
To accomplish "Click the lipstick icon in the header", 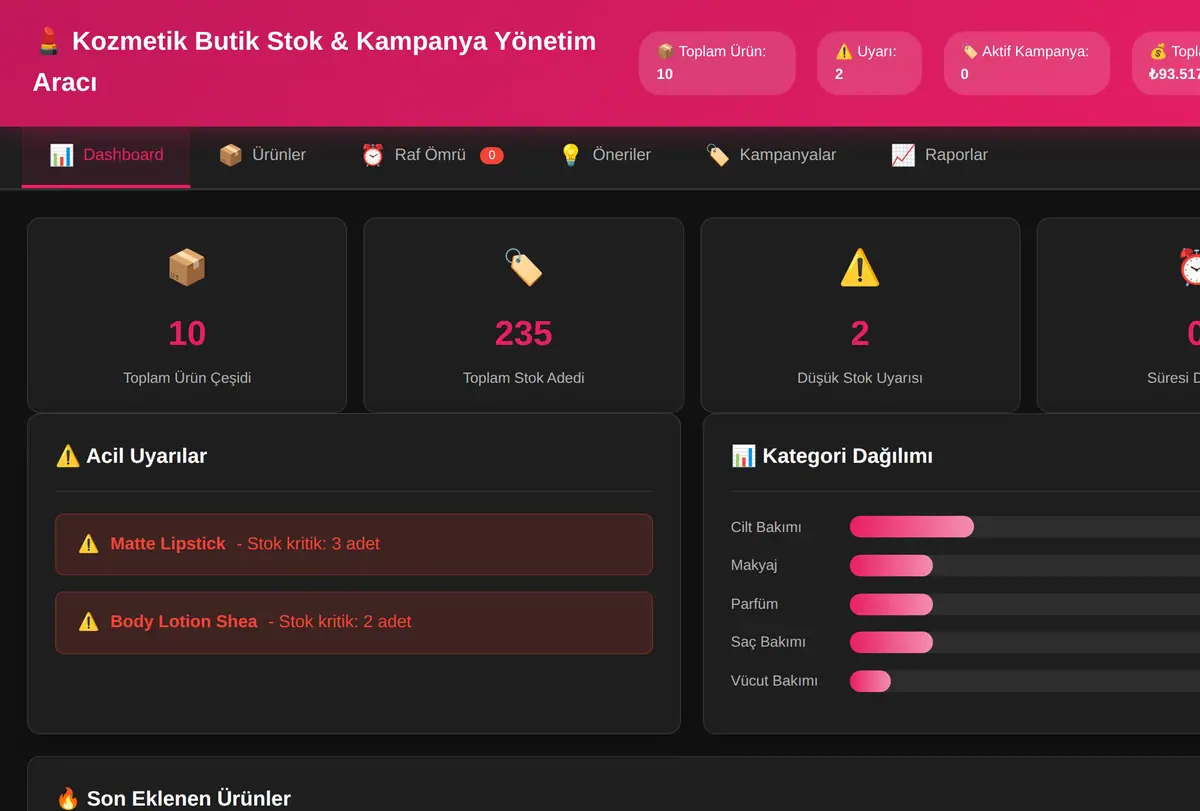I will (48, 41).
